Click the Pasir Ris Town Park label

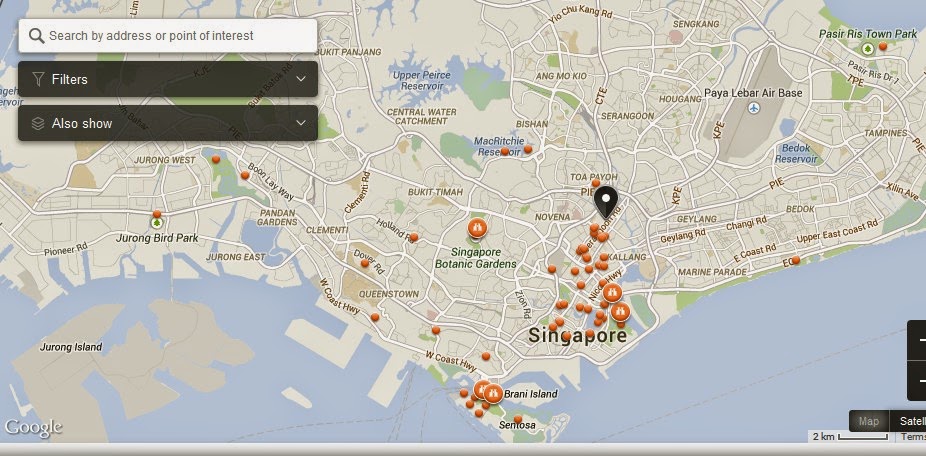coord(868,34)
